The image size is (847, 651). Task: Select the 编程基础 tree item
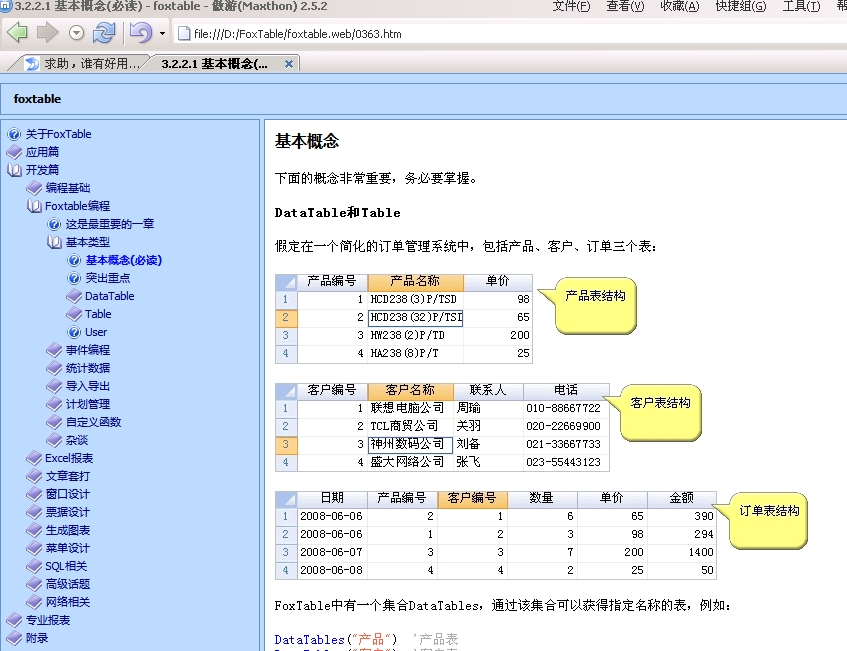68,188
